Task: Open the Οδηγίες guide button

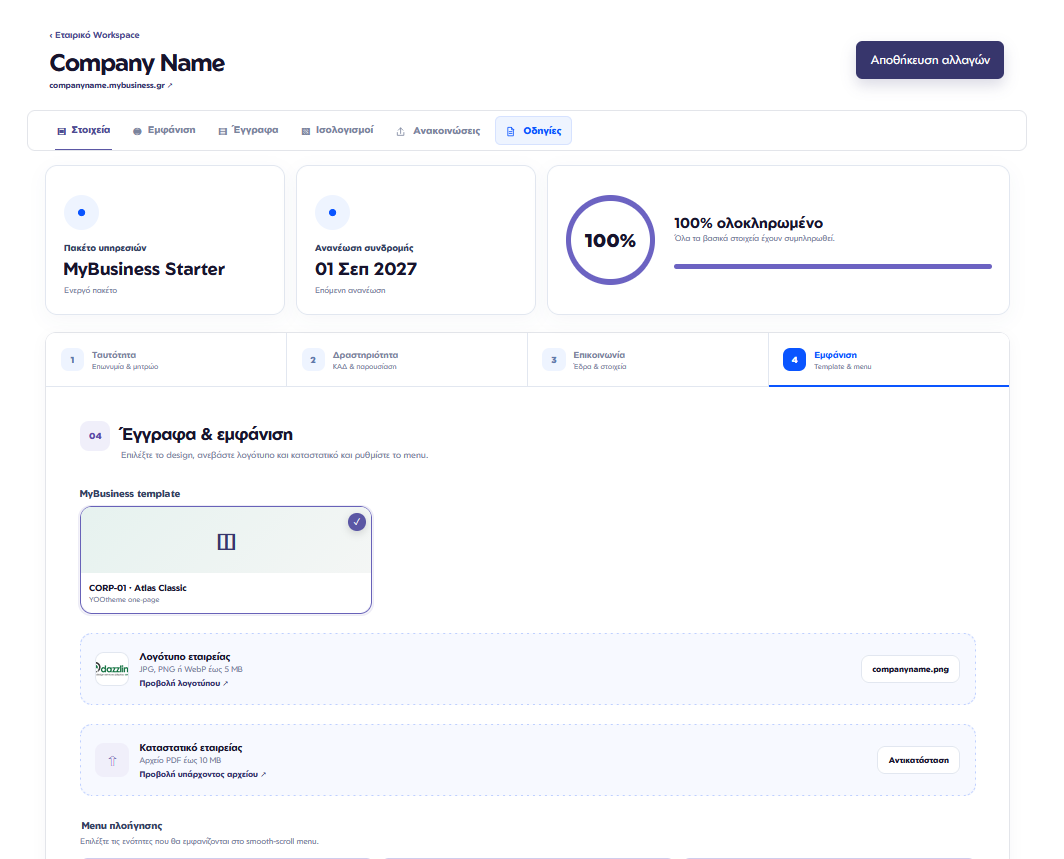Action: [x=533, y=131]
